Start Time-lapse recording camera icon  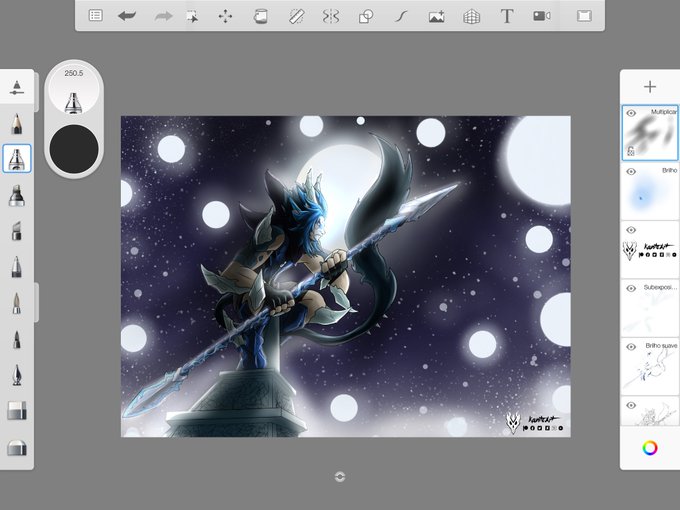[542, 16]
